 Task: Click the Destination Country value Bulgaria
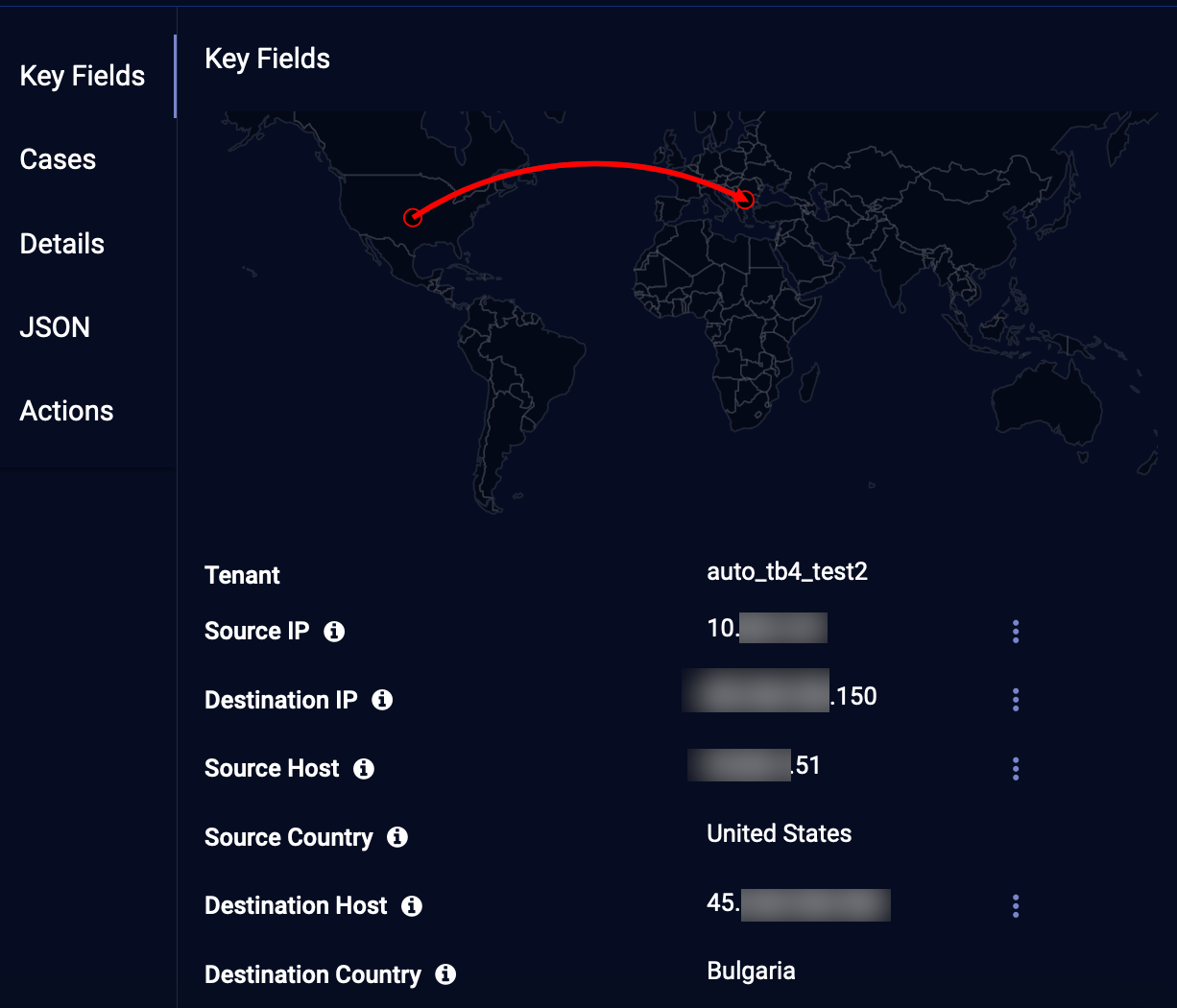(751, 971)
